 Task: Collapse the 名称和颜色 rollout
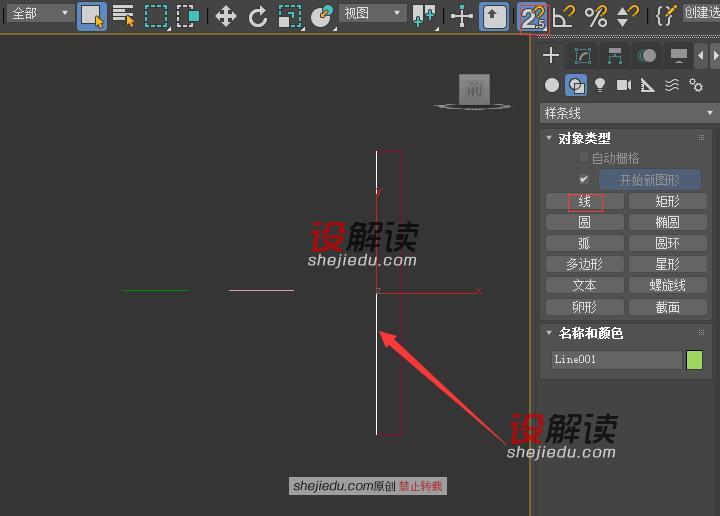click(x=549, y=333)
